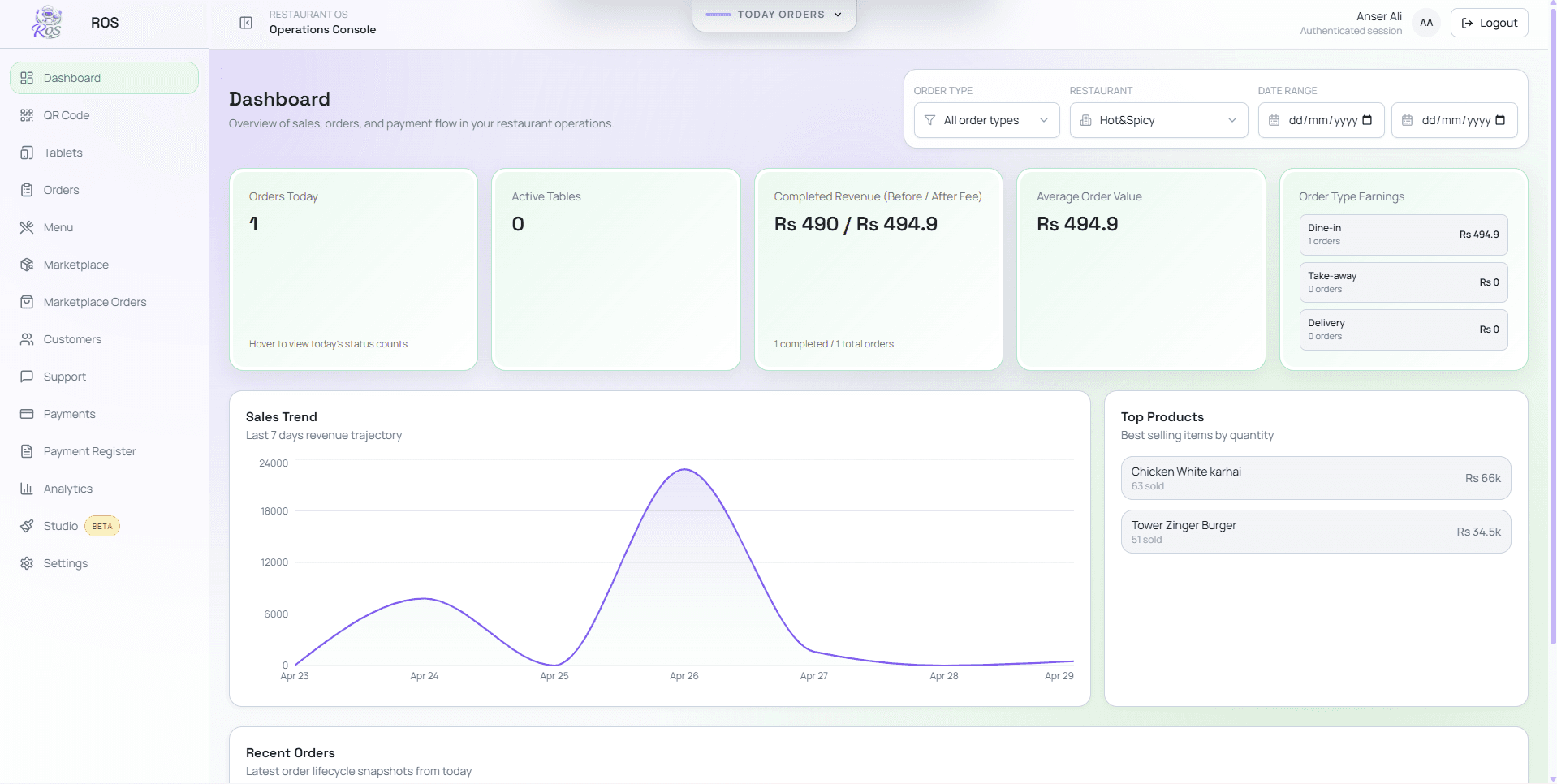This screenshot has height=784, width=1557.
Task: Click the Marketplace Orders bag icon
Action: (x=27, y=302)
